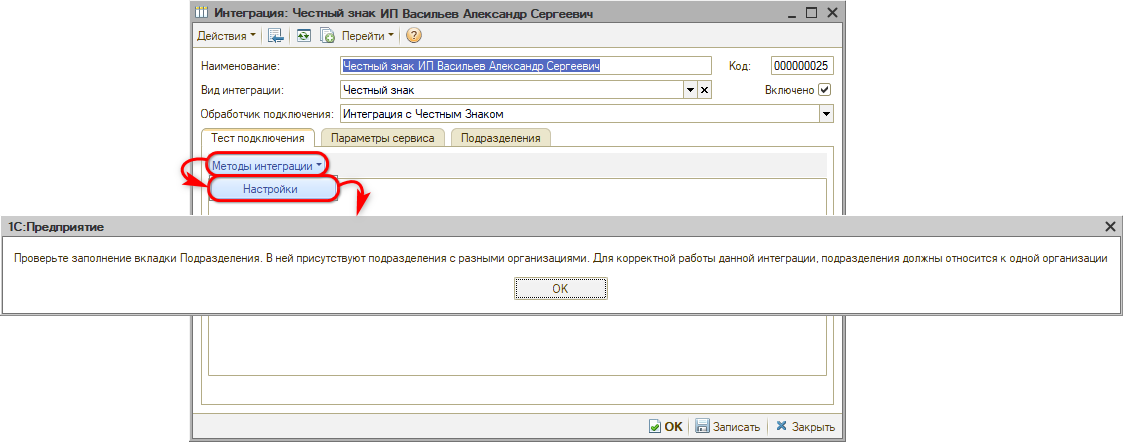Open the Действия menu
Screen dimensions: 1123x442
pos(226,36)
